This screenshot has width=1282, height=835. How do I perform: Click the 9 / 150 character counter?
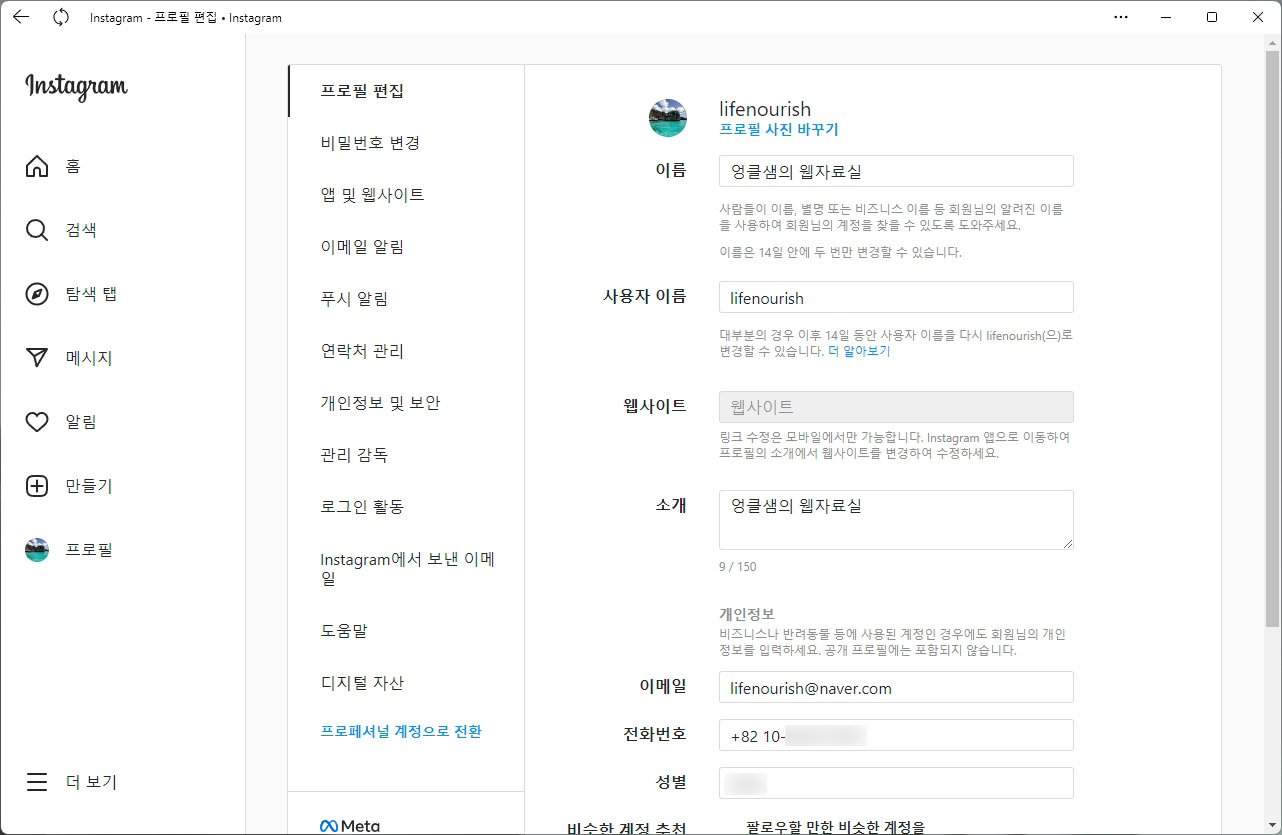pyautogui.click(x=738, y=567)
